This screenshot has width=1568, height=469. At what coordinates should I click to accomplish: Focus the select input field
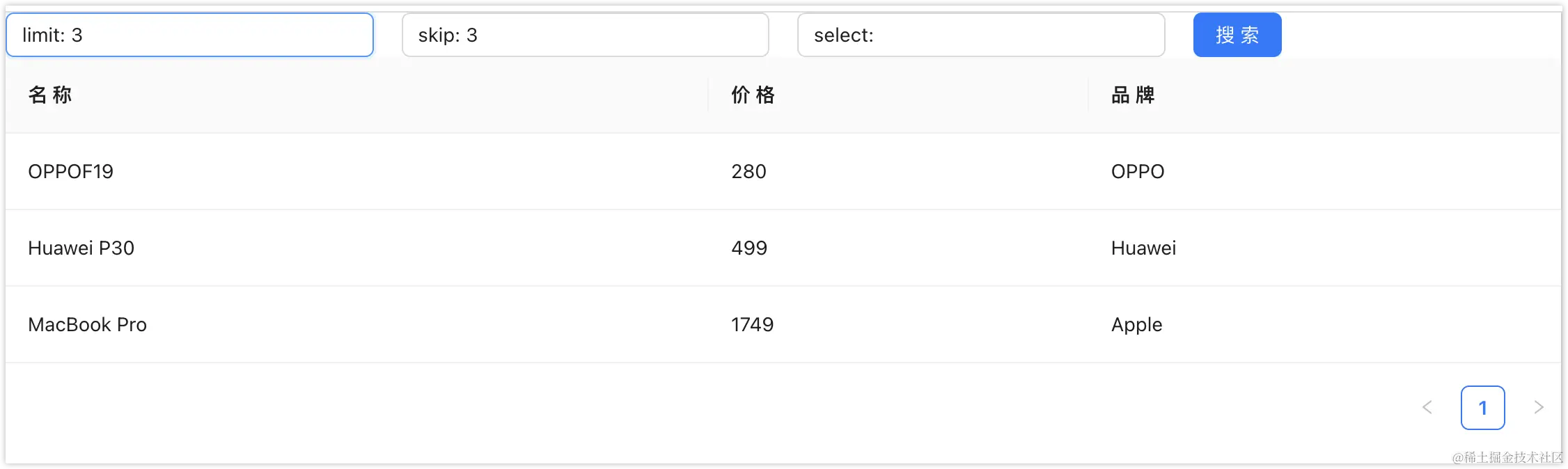point(981,35)
